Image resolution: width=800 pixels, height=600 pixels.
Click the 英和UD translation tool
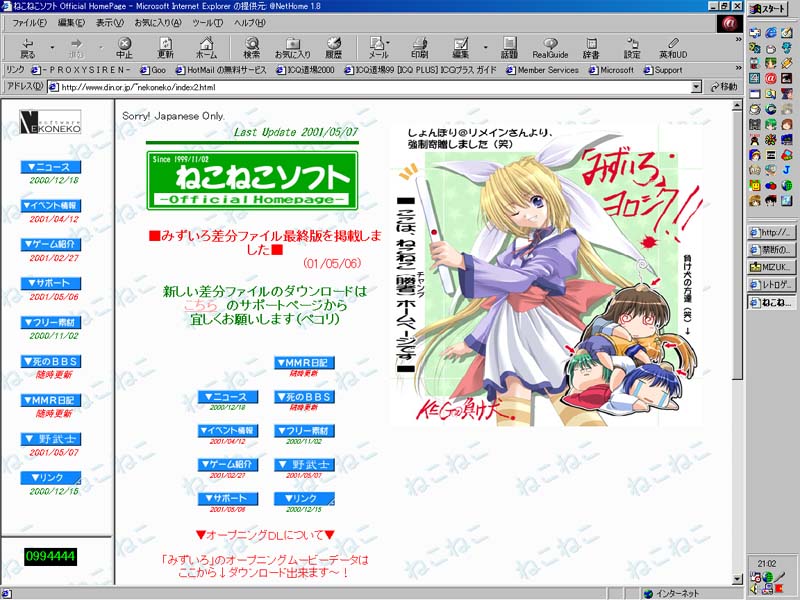pos(673,48)
